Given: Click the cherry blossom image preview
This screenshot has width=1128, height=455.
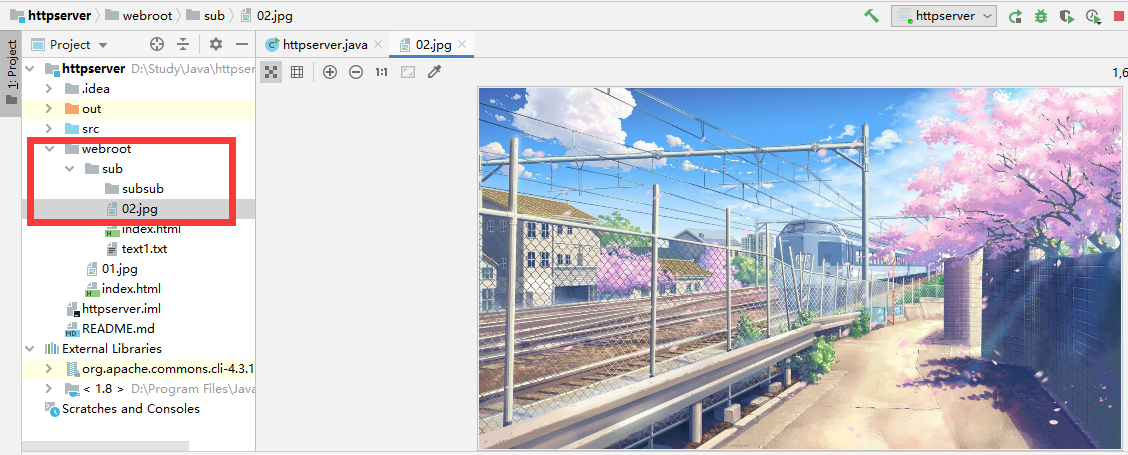Looking at the screenshot, I should point(802,268).
